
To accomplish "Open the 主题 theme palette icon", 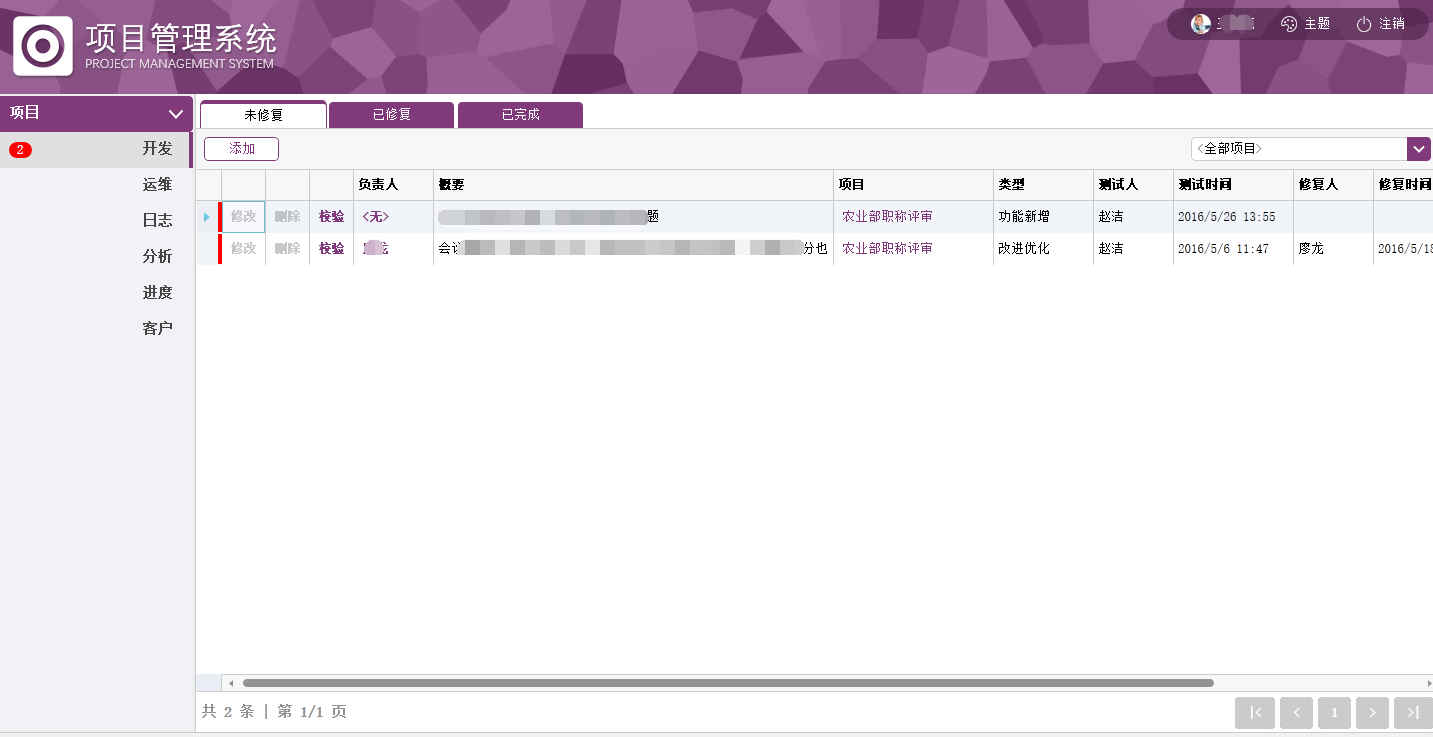I will (x=1289, y=24).
